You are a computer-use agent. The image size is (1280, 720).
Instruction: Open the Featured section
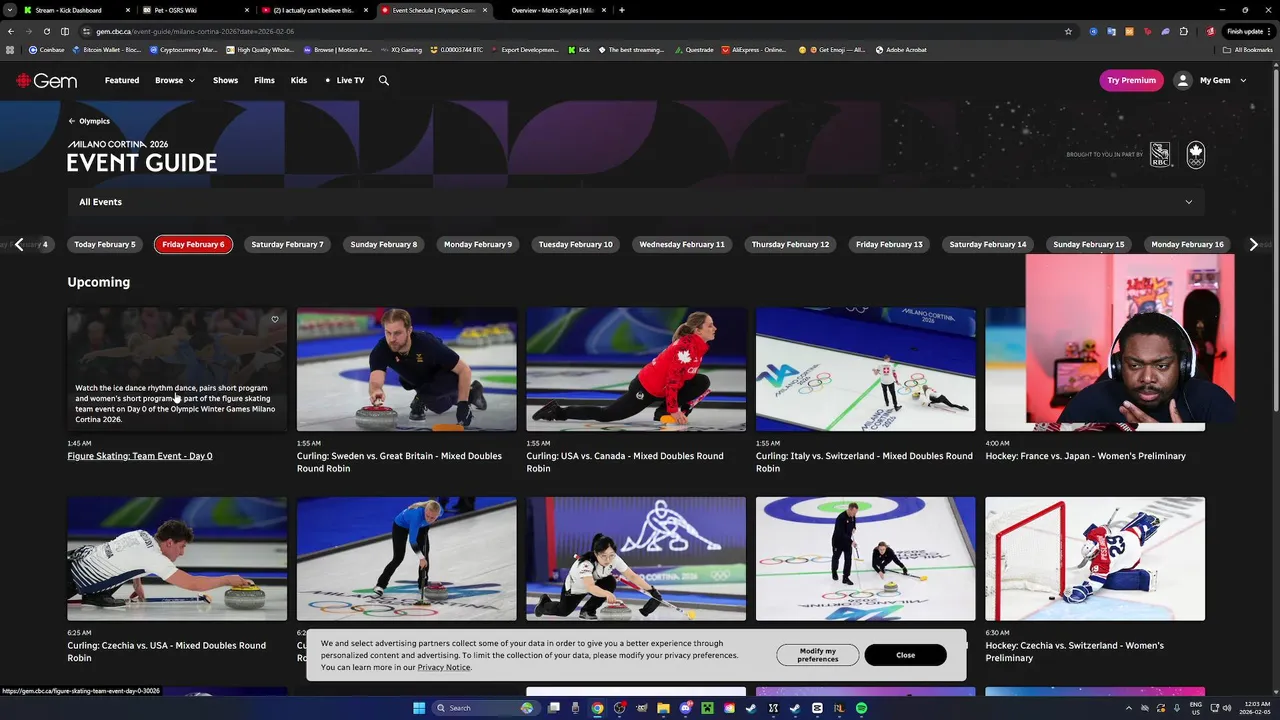(x=122, y=80)
